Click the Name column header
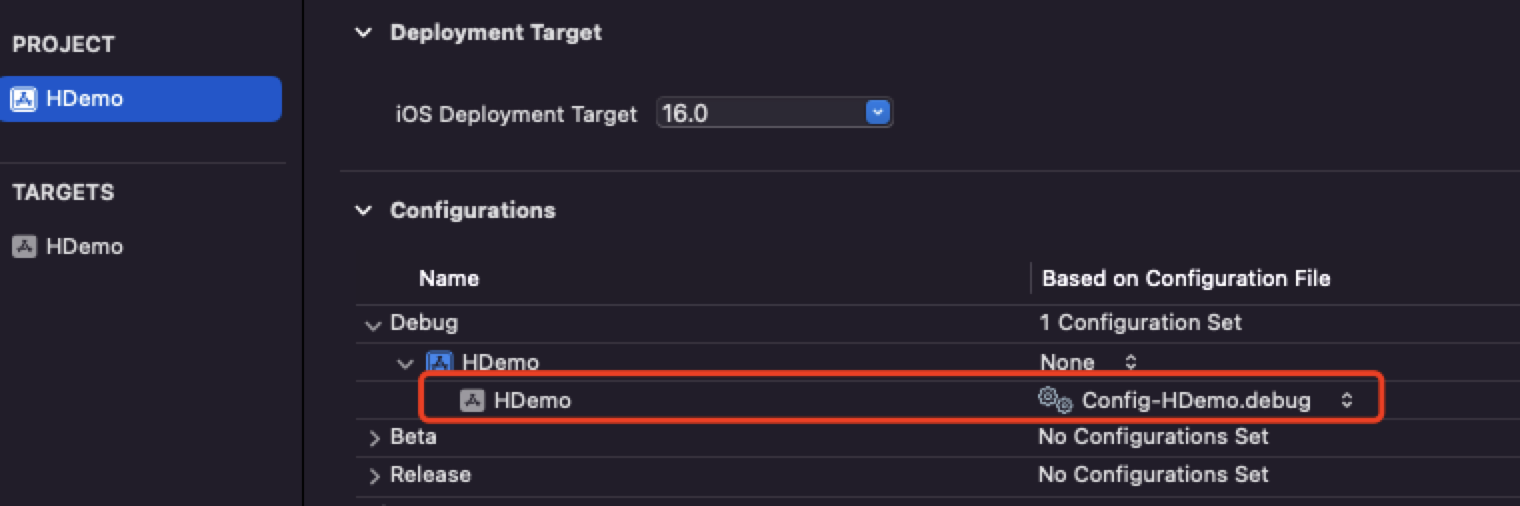The height and width of the screenshot is (506, 1520). 448,278
